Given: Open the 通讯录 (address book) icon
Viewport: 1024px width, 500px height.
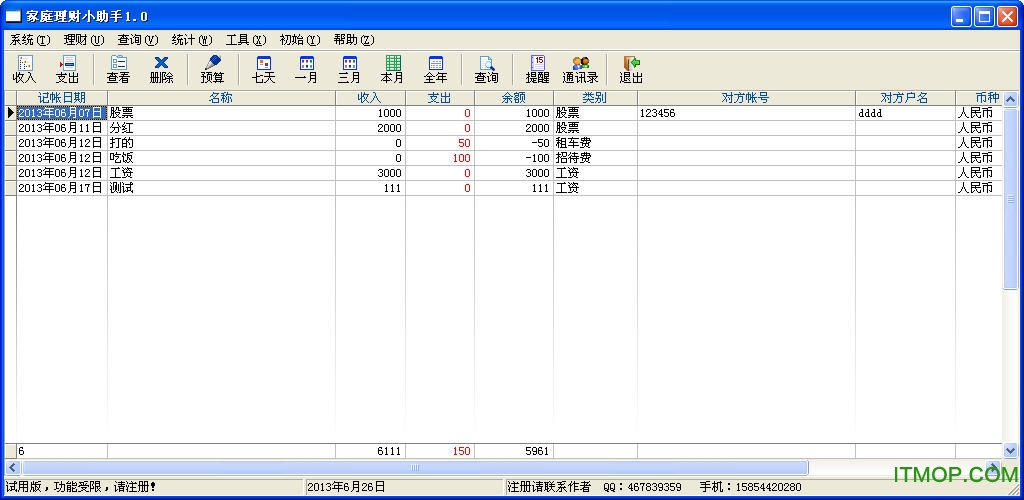Looking at the screenshot, I should (x=580, y=69).
